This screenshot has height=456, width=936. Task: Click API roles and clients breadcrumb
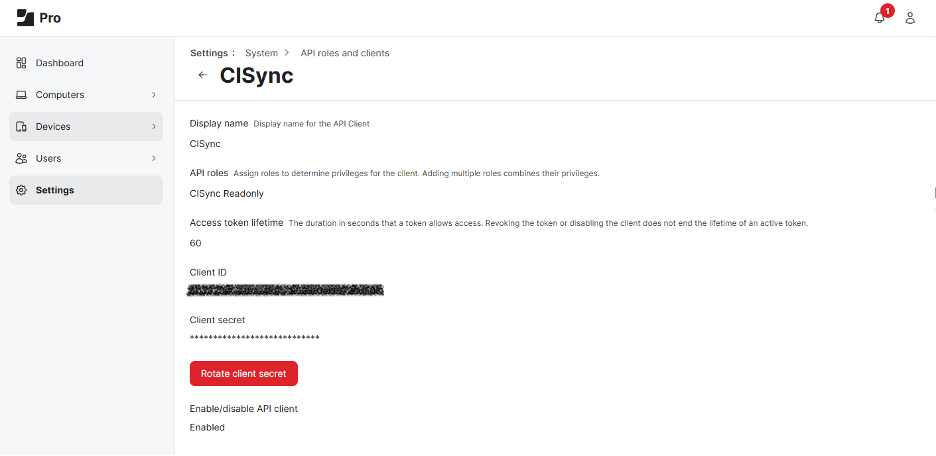[x=345, y=53]
